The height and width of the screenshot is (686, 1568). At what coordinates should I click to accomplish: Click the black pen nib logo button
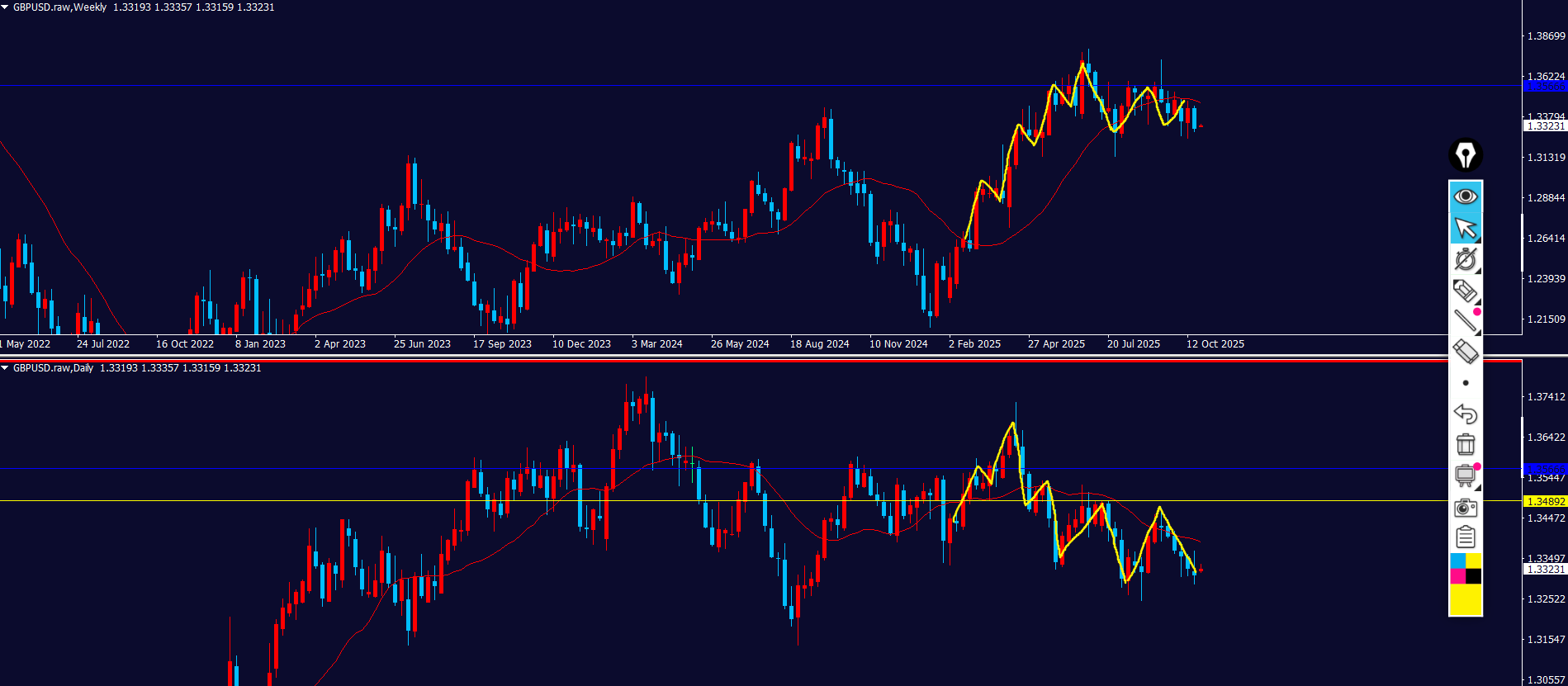click(1466, 155)
